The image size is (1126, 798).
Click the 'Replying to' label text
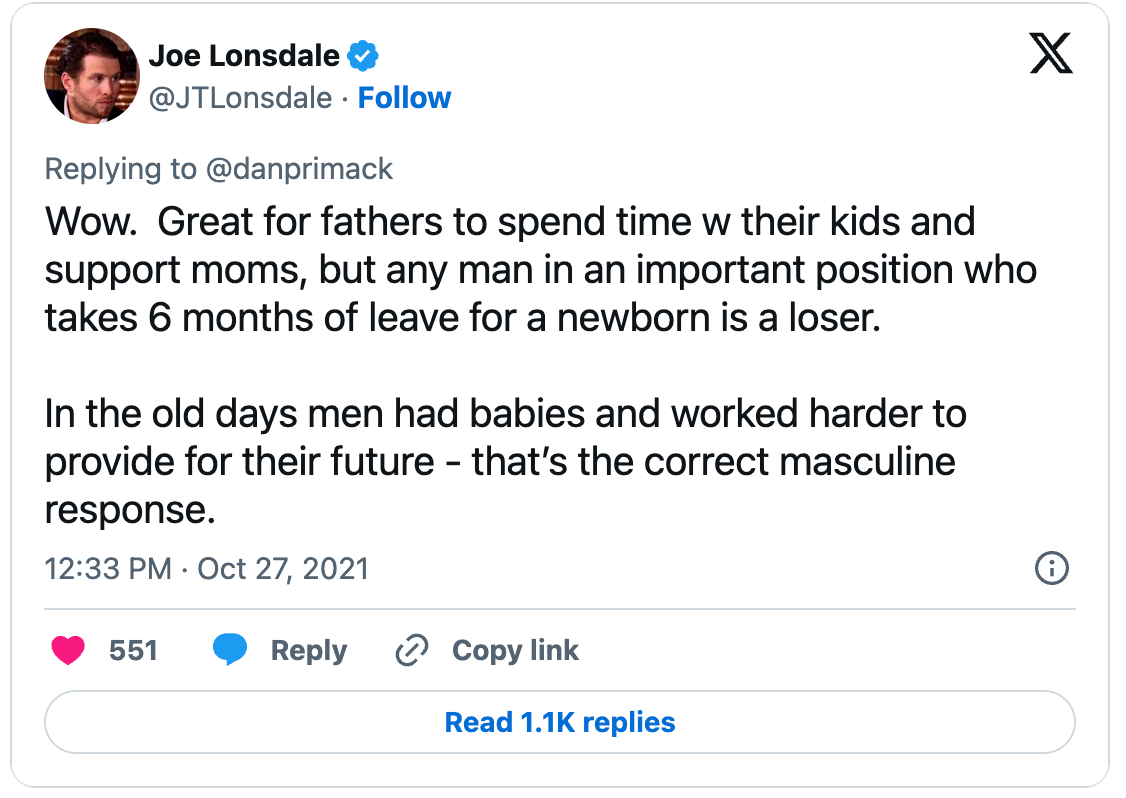point(121,169)
